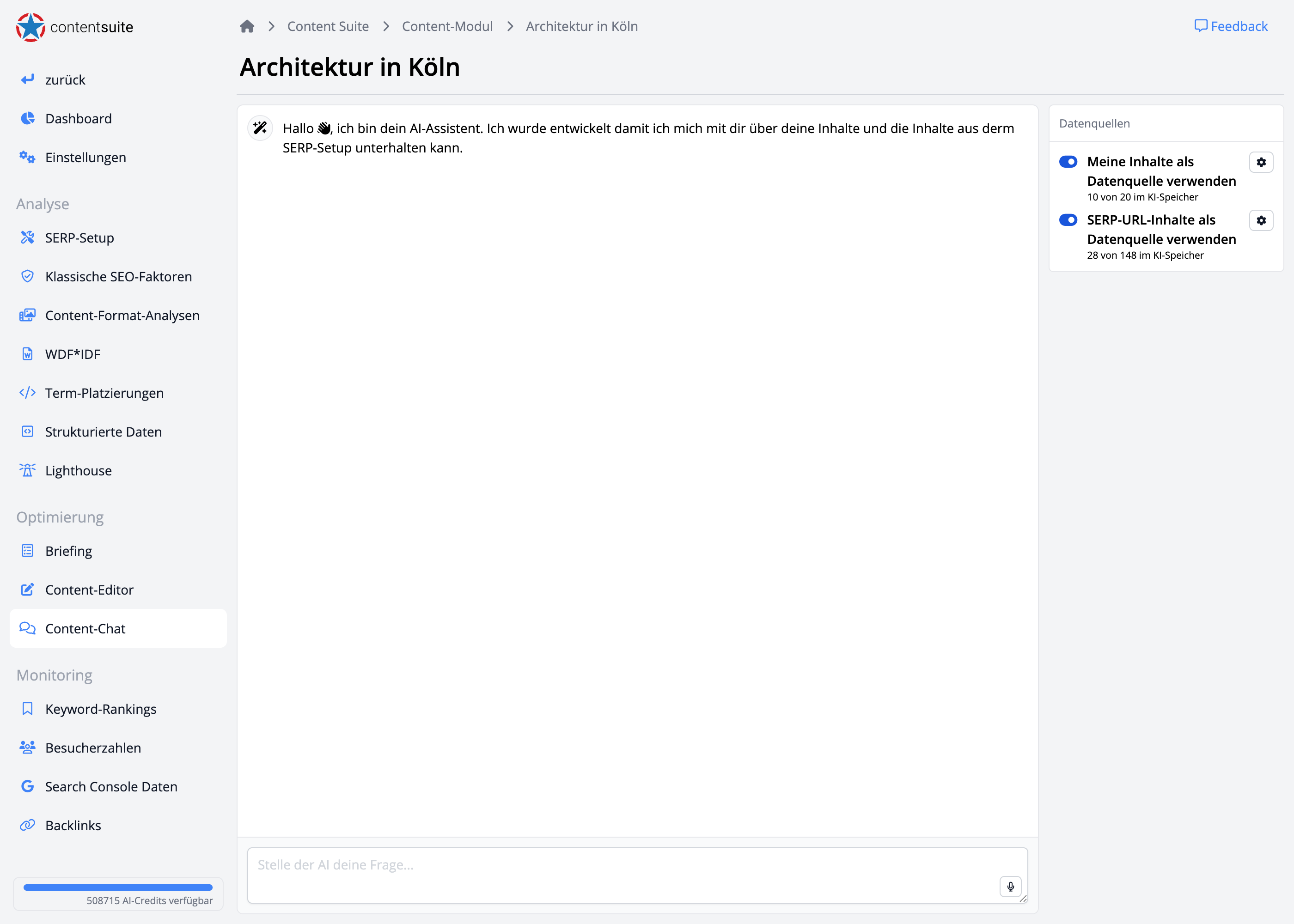This screenshot has height=924, width=1294.
Task: Click the microphone voice input icon
Action: [1010, 886]
